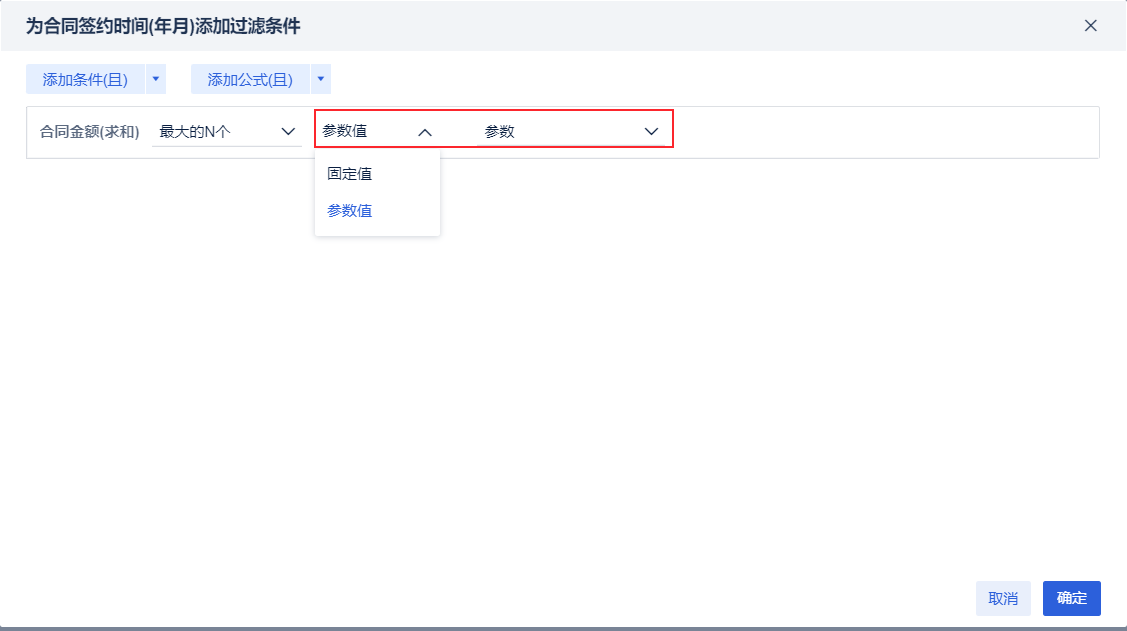
Task: Select 参数值 option in dropdown list
Action: click(377, 211)
